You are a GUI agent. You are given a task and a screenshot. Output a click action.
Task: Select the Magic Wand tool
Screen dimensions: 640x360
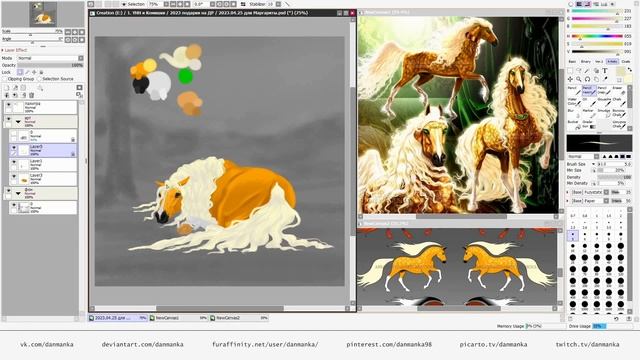tap(587, 71)
